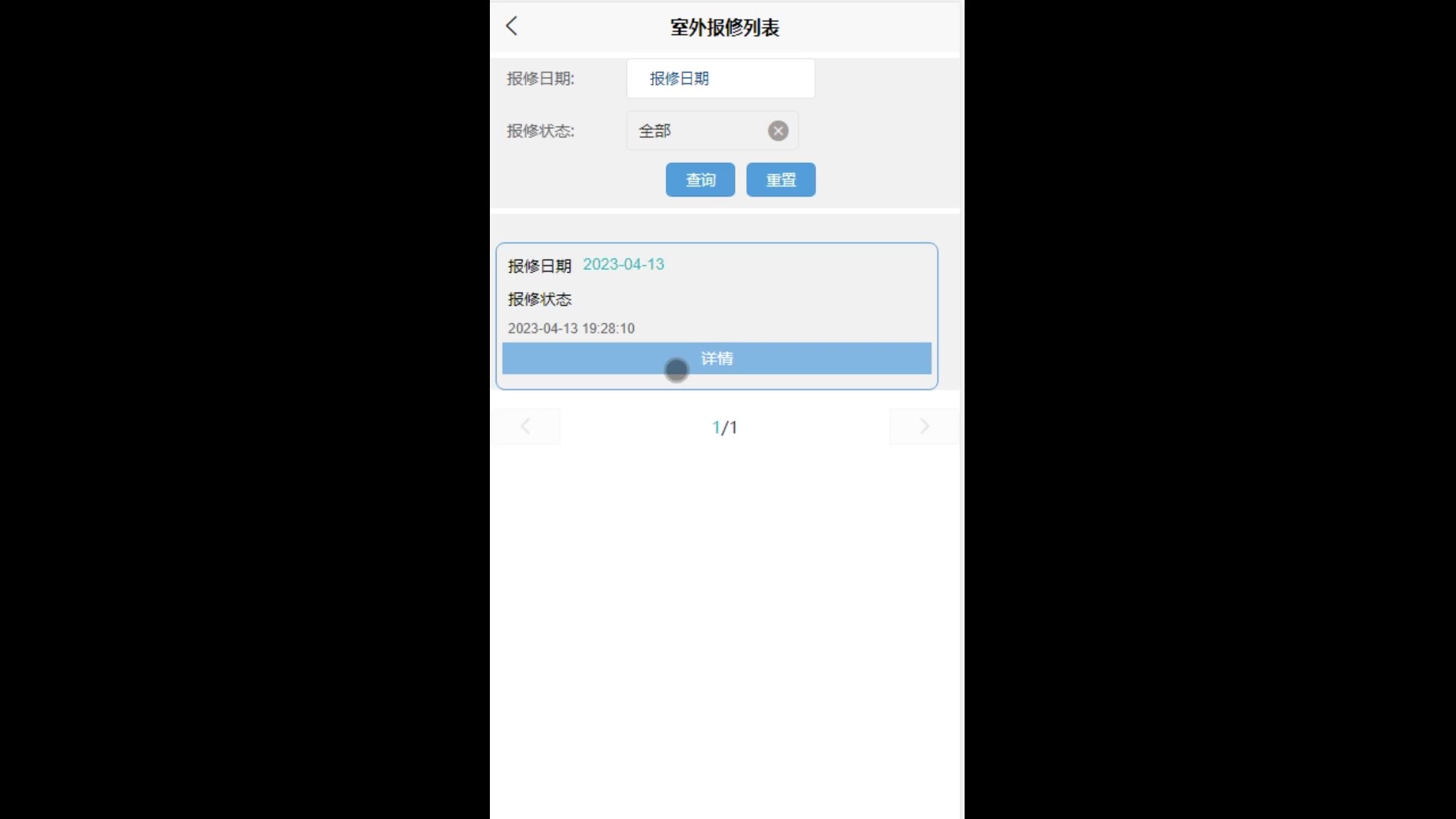Screen dimensions: 1456x819
Task: Click the 2023-04-13 19:28:10 timestamp
Action: 571,328
